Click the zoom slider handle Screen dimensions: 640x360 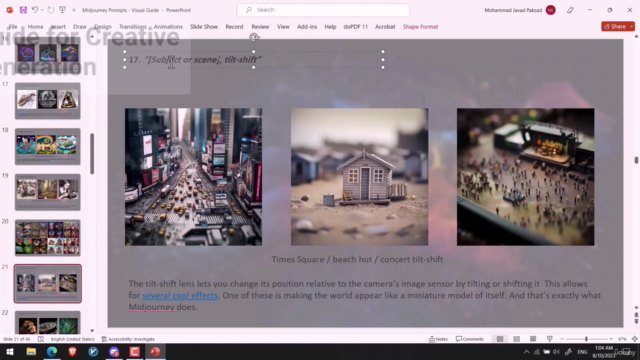586,339
